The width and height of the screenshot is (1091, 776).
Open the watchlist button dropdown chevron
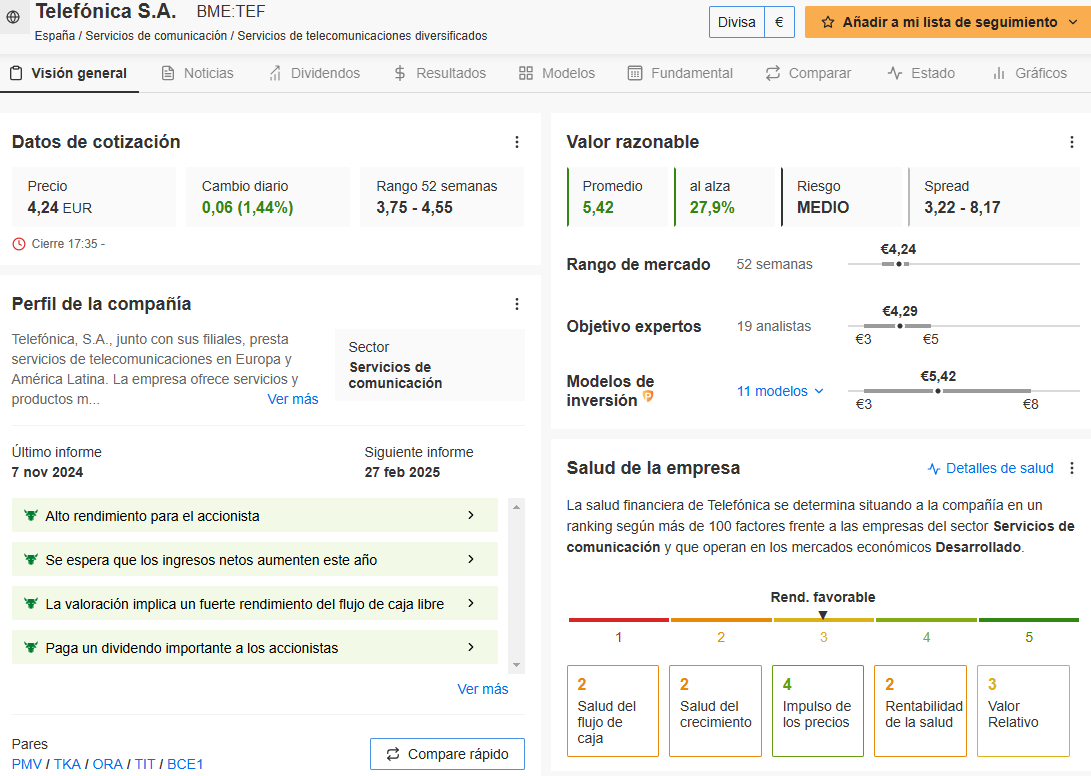(x=1073, y=22)
